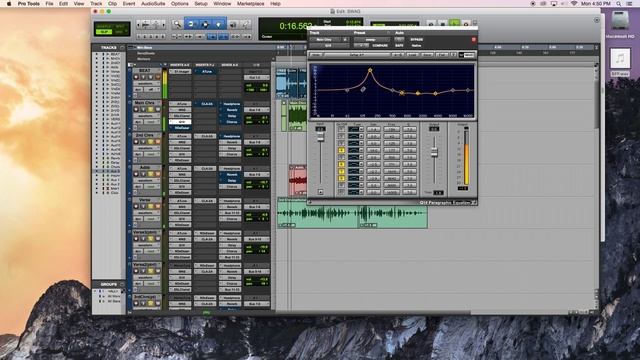Open Q10 insert on Main Chrs track

tap(180, 122)
